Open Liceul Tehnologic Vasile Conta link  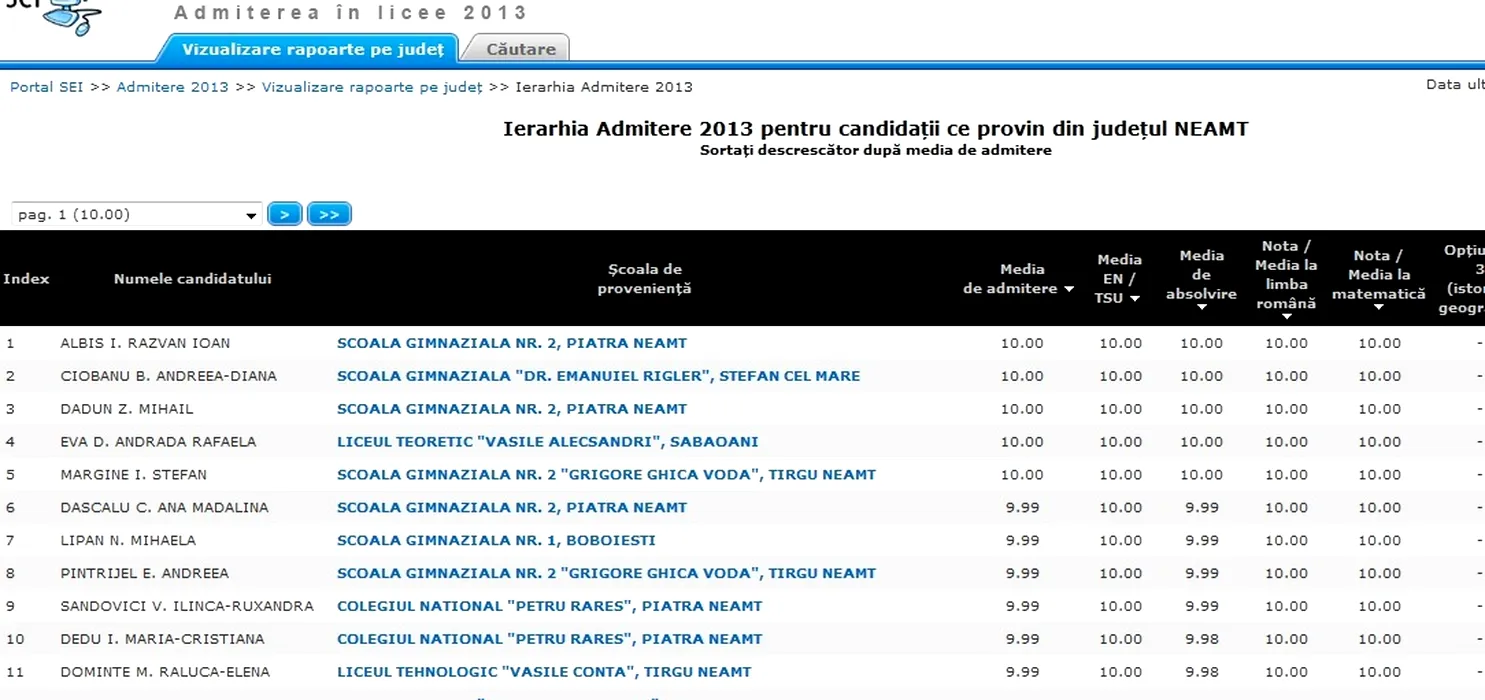(x=543, y=671)
